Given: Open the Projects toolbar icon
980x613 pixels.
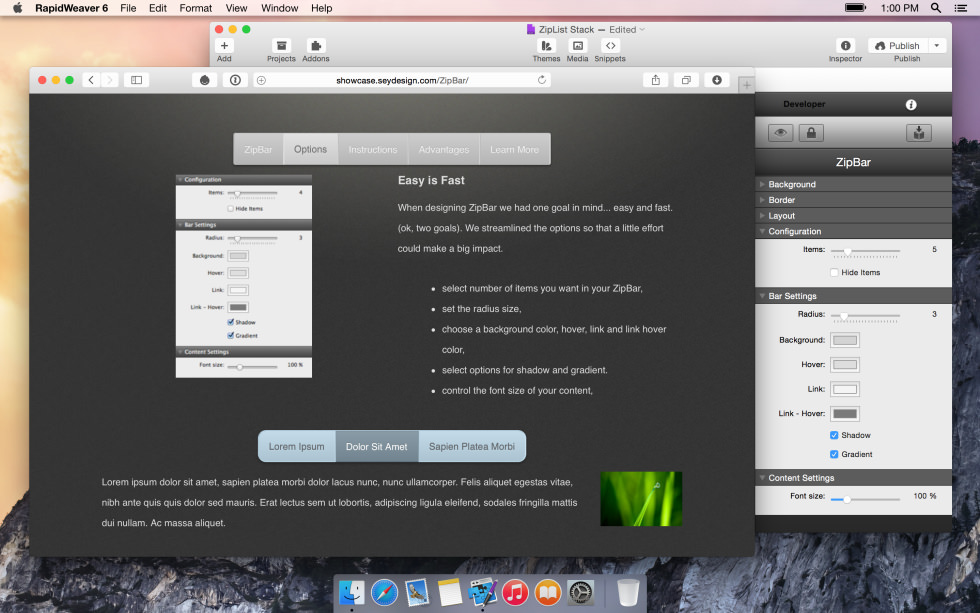Looking at the screenshot, I should pos(281,46).
